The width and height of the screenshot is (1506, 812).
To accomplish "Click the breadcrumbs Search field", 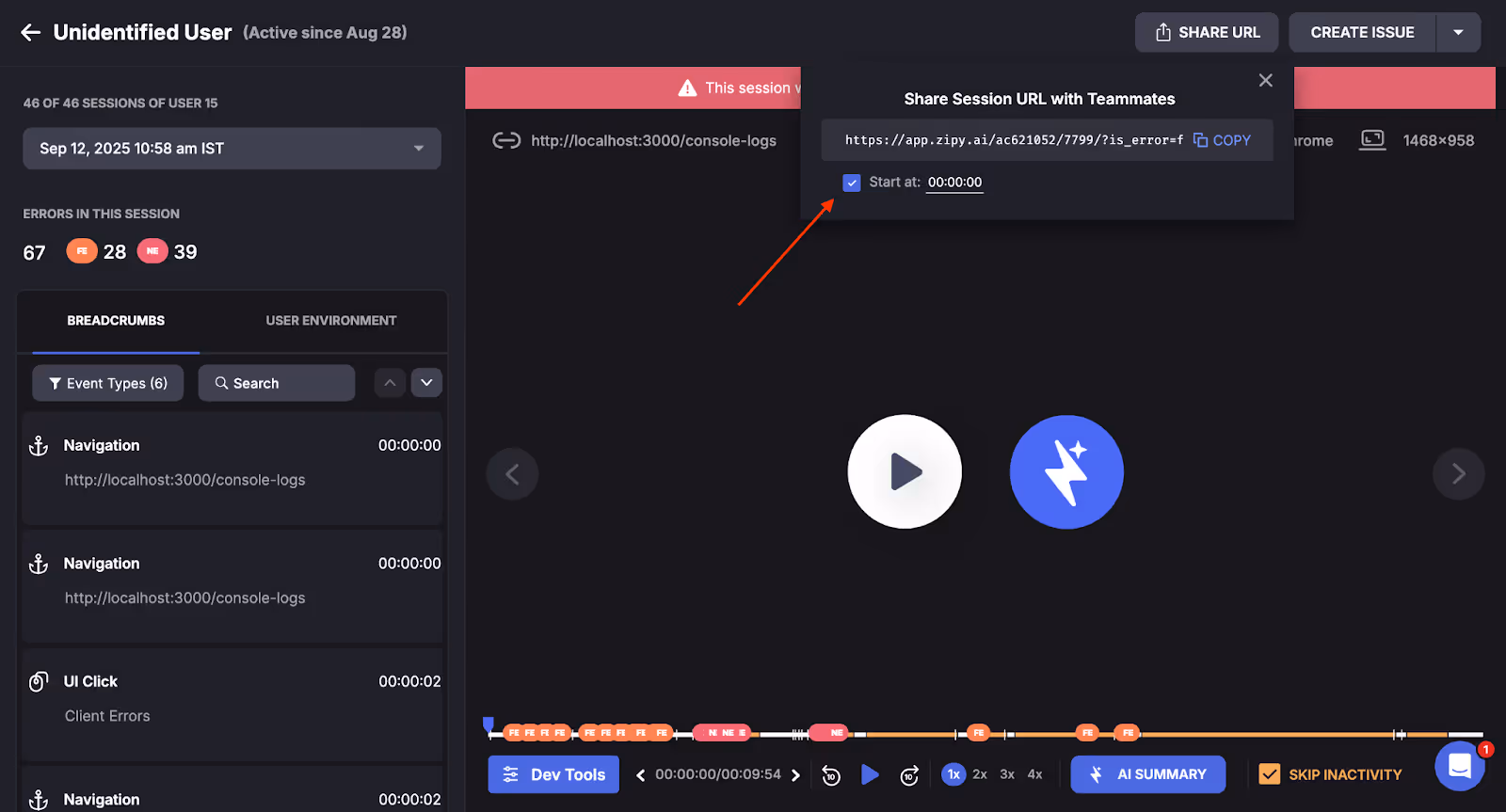I will [276, 383].
